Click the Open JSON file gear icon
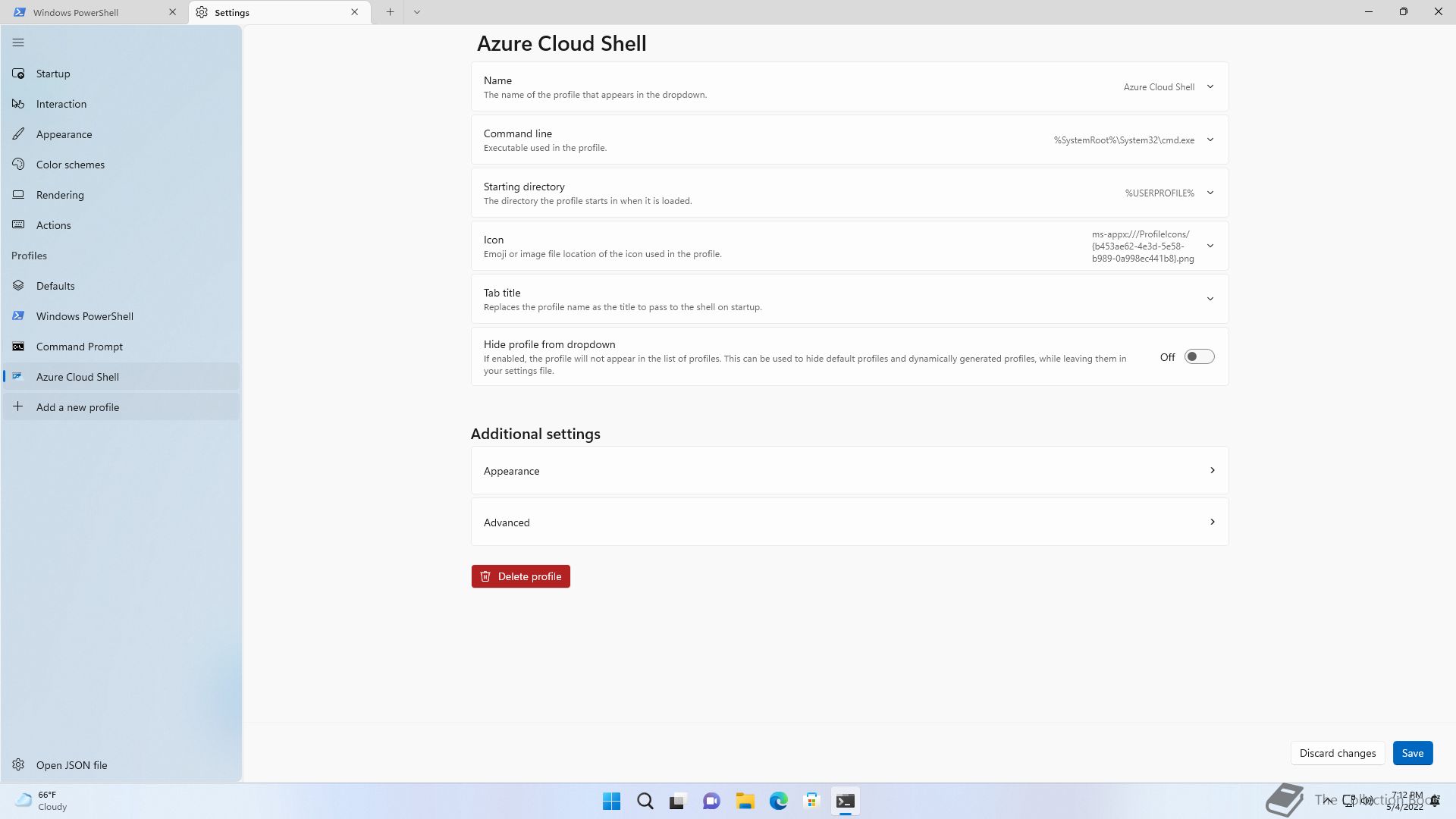The width and height of the screenshot is (1456, 819). pyautogui.click(x=18, y=765)
